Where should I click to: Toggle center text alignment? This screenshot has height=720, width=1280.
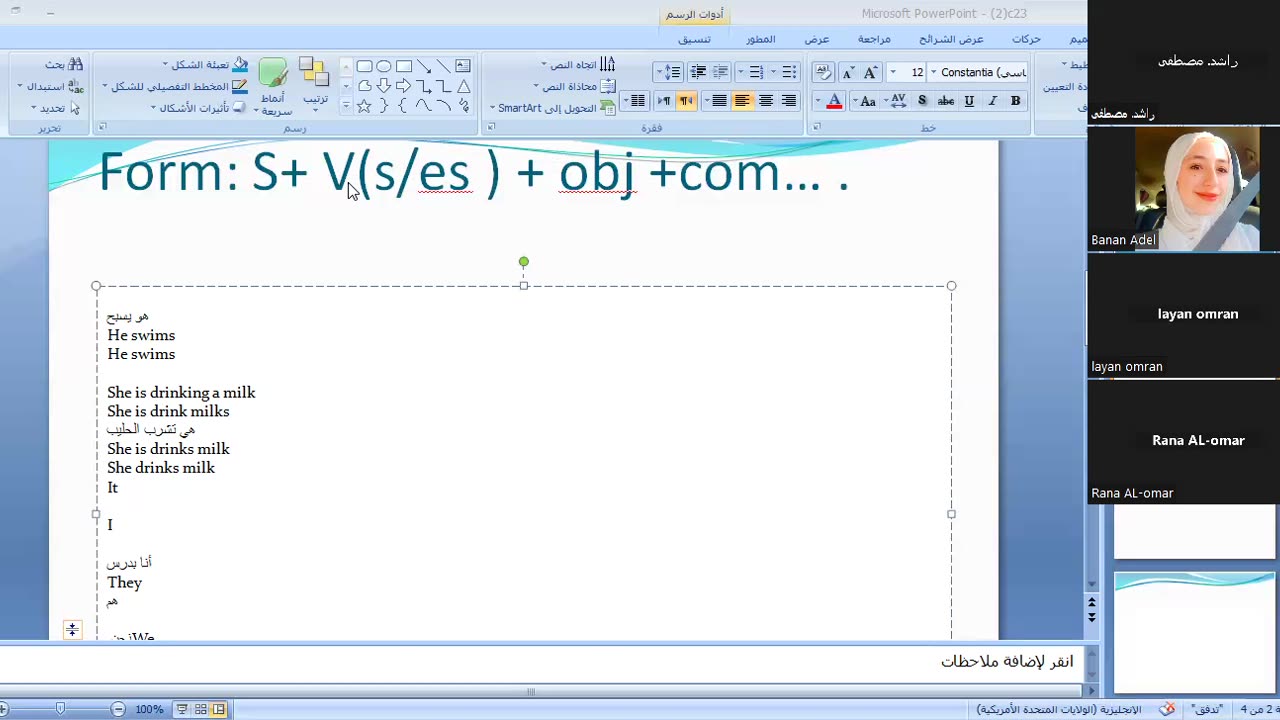click(x=766, y=101)
